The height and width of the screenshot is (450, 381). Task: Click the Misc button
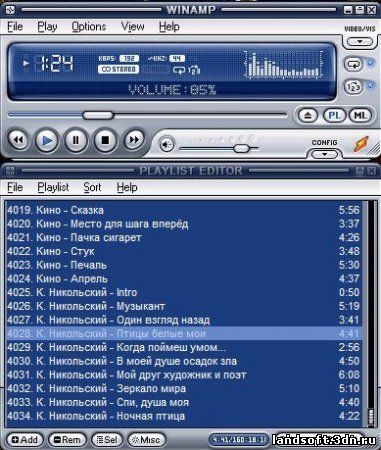[146, 440]
